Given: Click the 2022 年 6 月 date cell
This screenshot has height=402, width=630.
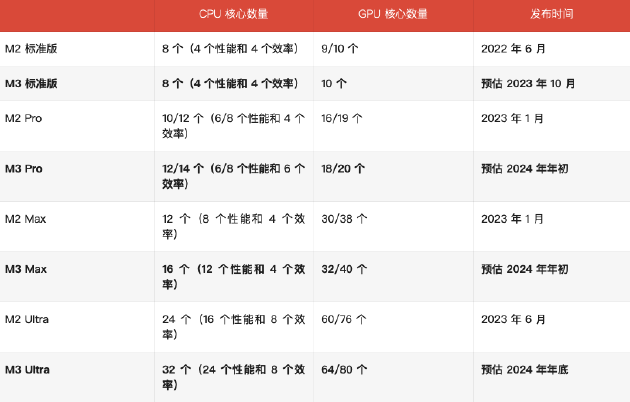Looking at the screenshot, I should pos(513,49).
